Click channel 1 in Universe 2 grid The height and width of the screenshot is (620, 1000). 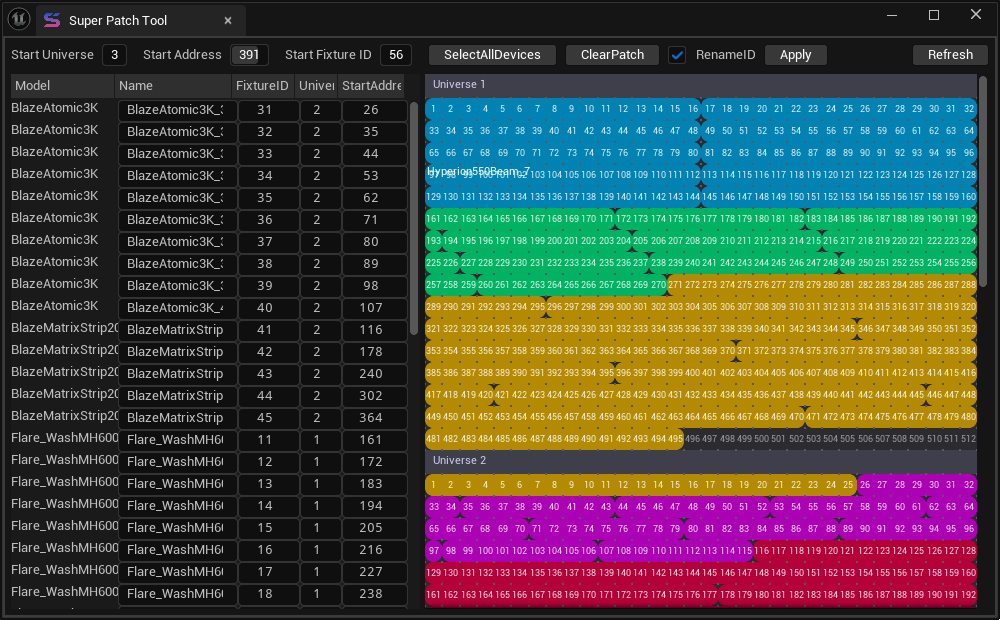coord(434,485)
